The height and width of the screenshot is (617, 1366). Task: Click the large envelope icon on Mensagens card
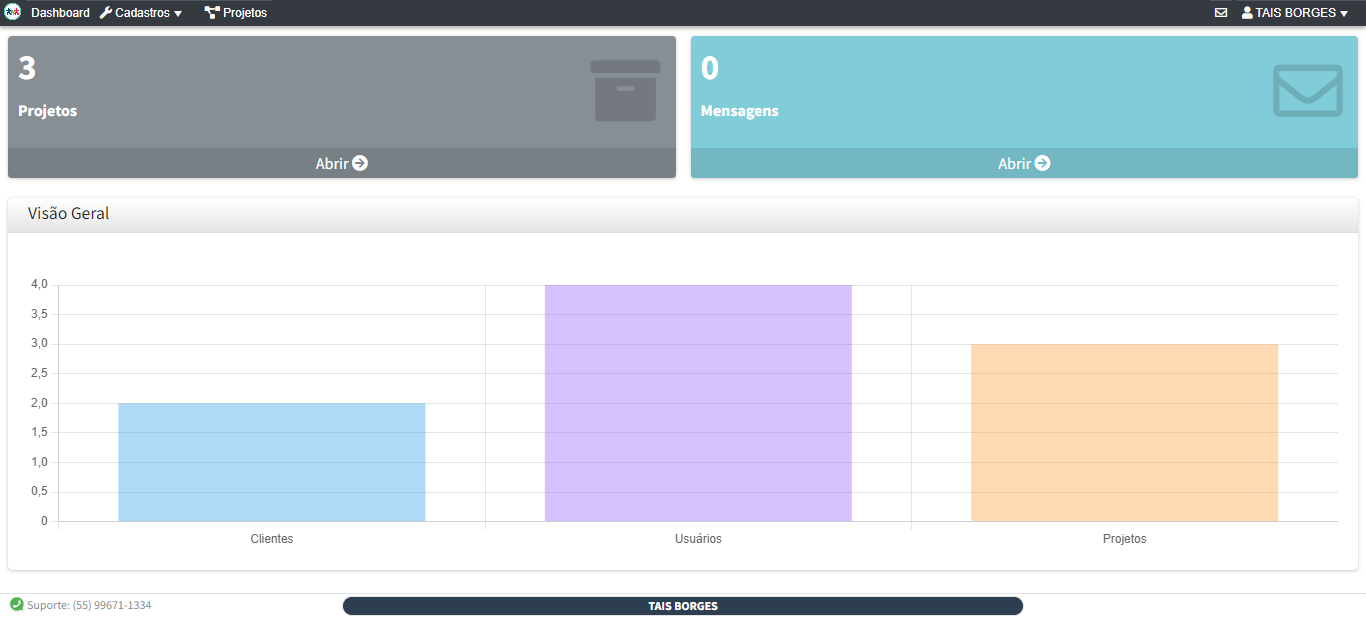pyautogui.click(x=1307, y=91)
